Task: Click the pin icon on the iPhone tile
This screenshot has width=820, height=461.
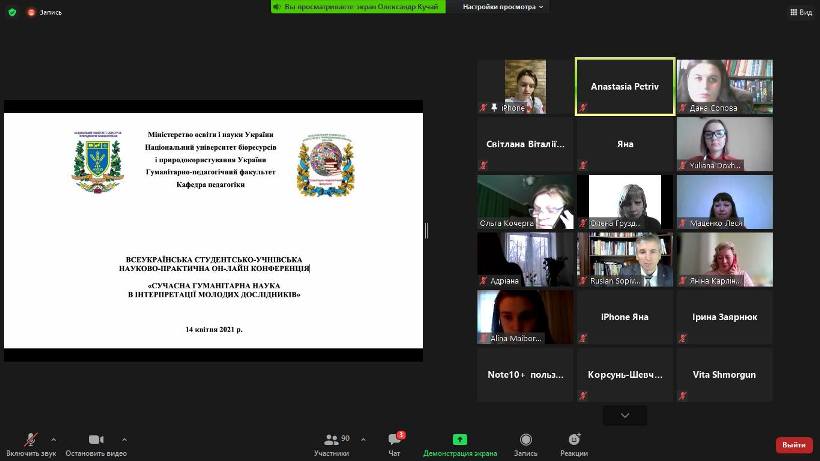Action: tap(494, 108)
